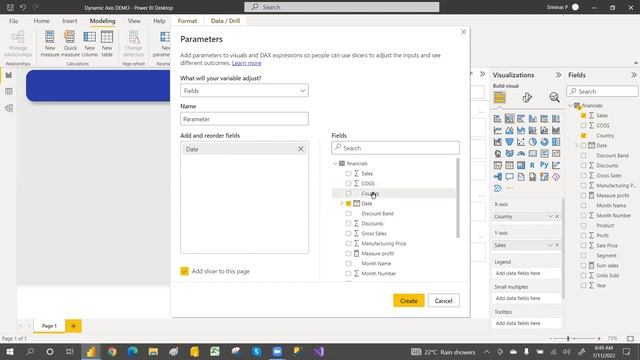The image size is (640, 360).
Task: Click the save icon in title bar
Action: [x=11, y=7]
